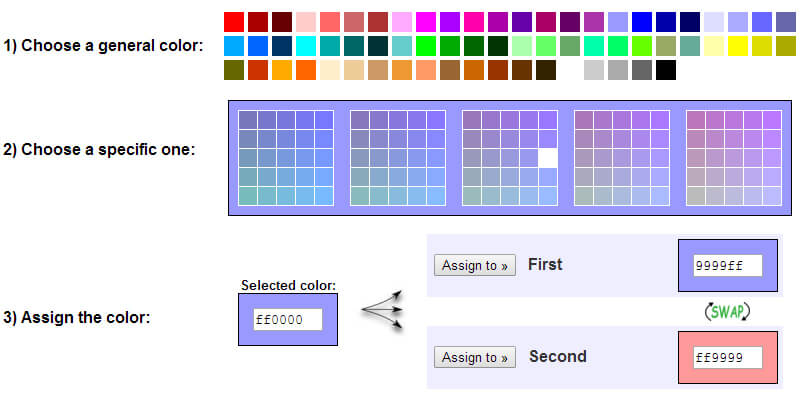
Task: Select the light gray general color swatch
Action: 594,70
